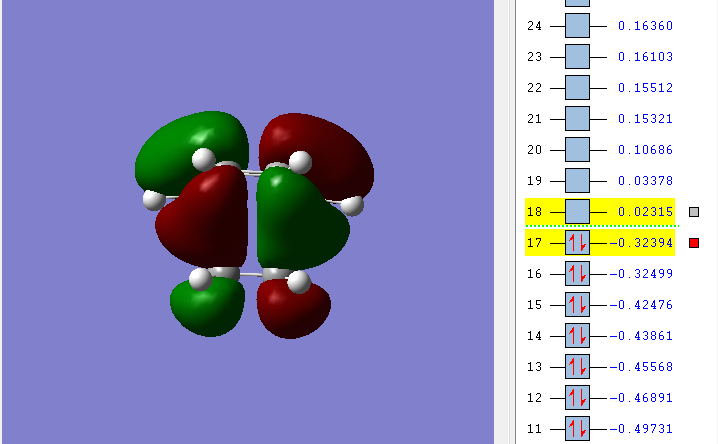Click the LUMO energy value 0.02315
The width and height of the screenshot is (718, 444).
tap(645, 211)
